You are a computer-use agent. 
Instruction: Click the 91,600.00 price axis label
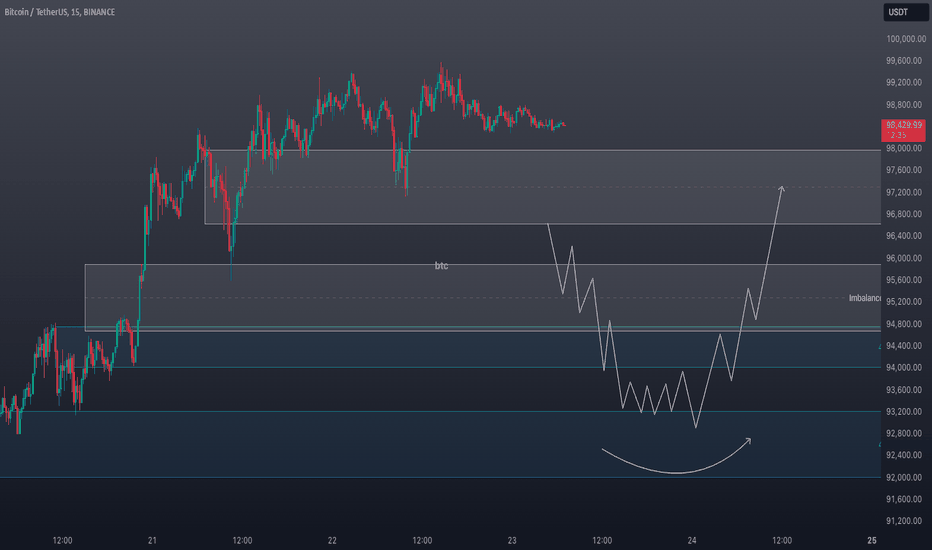coord(904,499)
